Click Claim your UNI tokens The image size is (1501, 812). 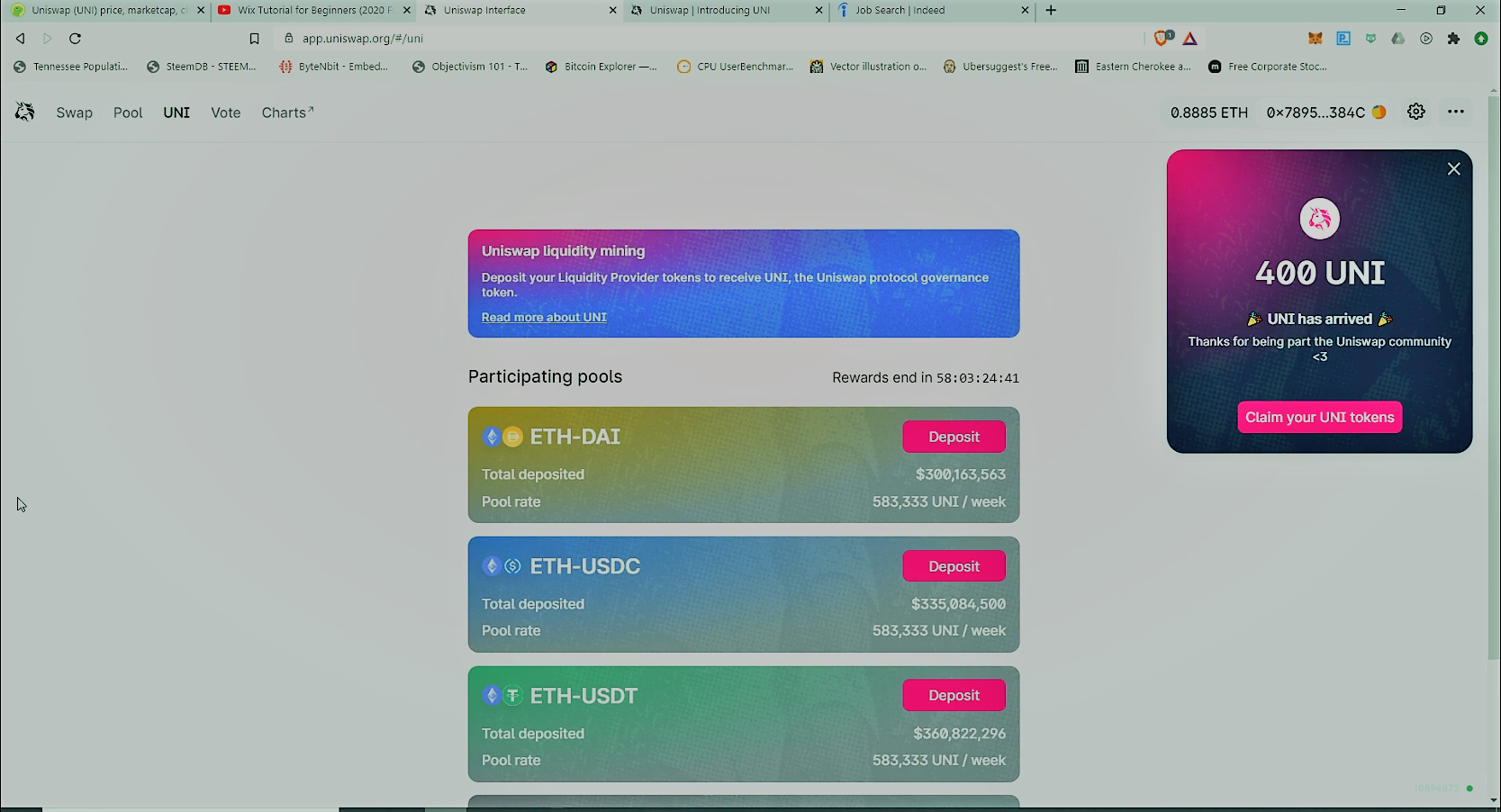pyautogui.click(x=1320, y=418)
